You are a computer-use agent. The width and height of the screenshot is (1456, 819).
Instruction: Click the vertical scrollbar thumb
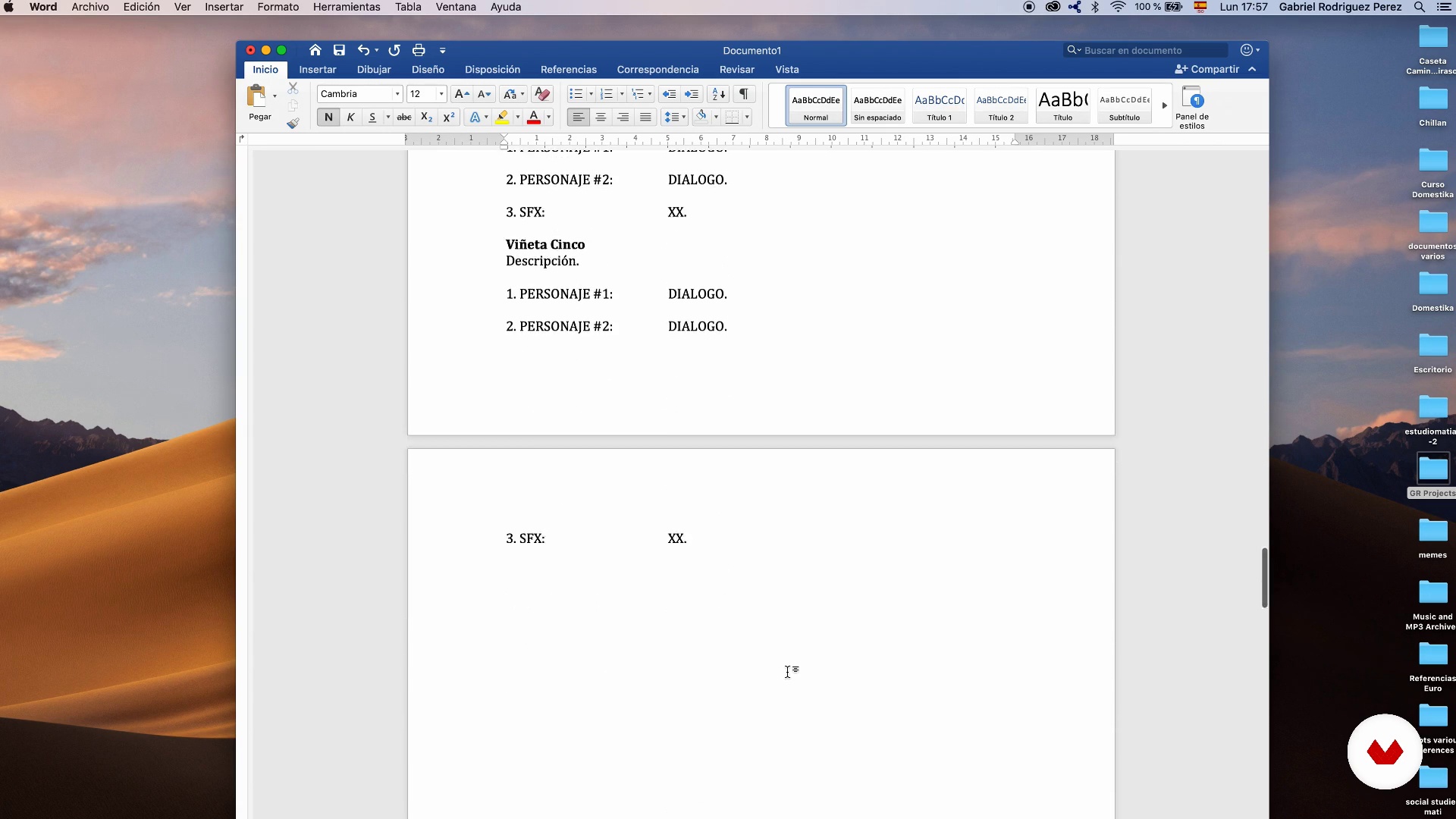coord(1264,577)
